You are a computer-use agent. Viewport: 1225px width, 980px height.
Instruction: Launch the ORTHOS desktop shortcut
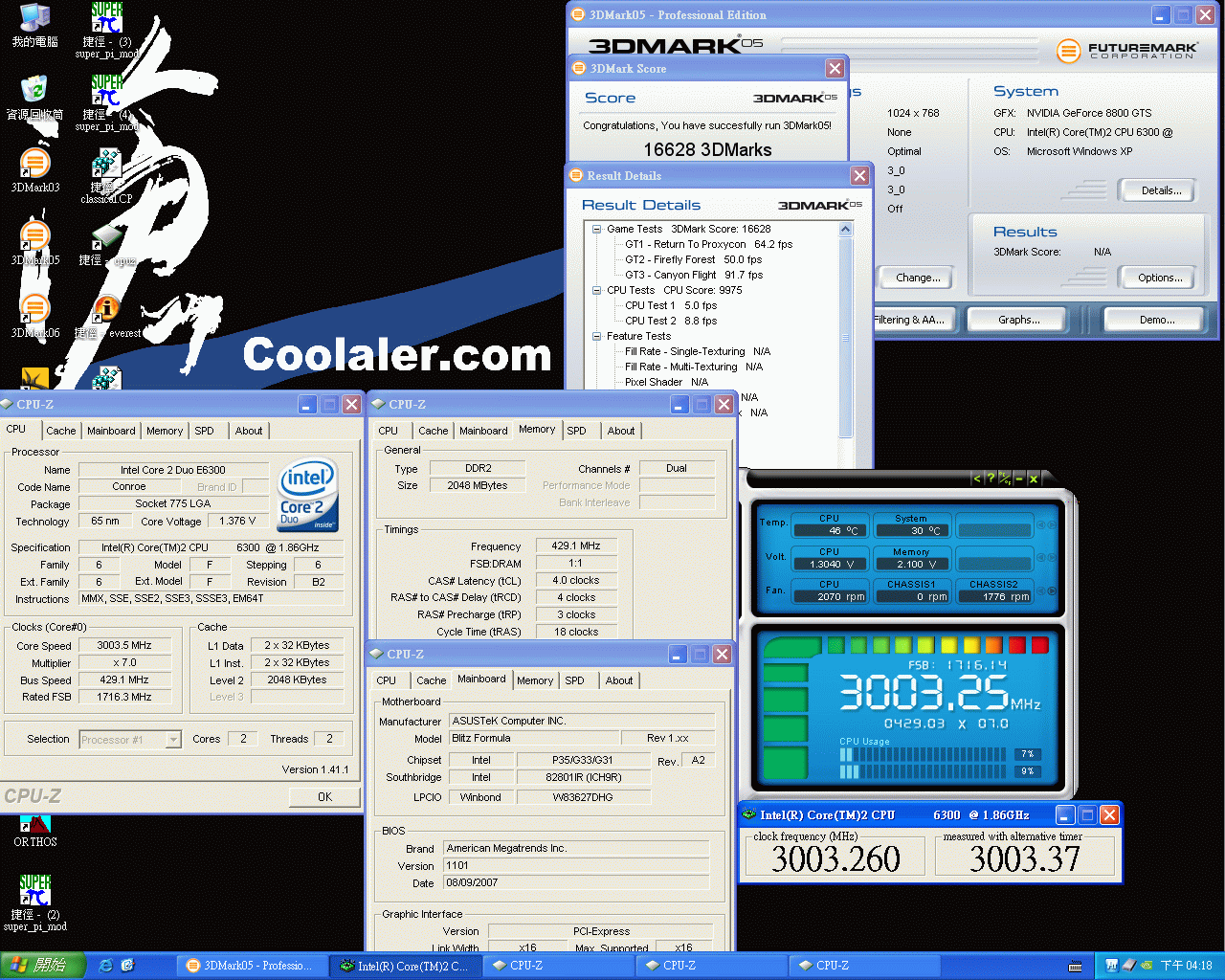pos(34,831)
